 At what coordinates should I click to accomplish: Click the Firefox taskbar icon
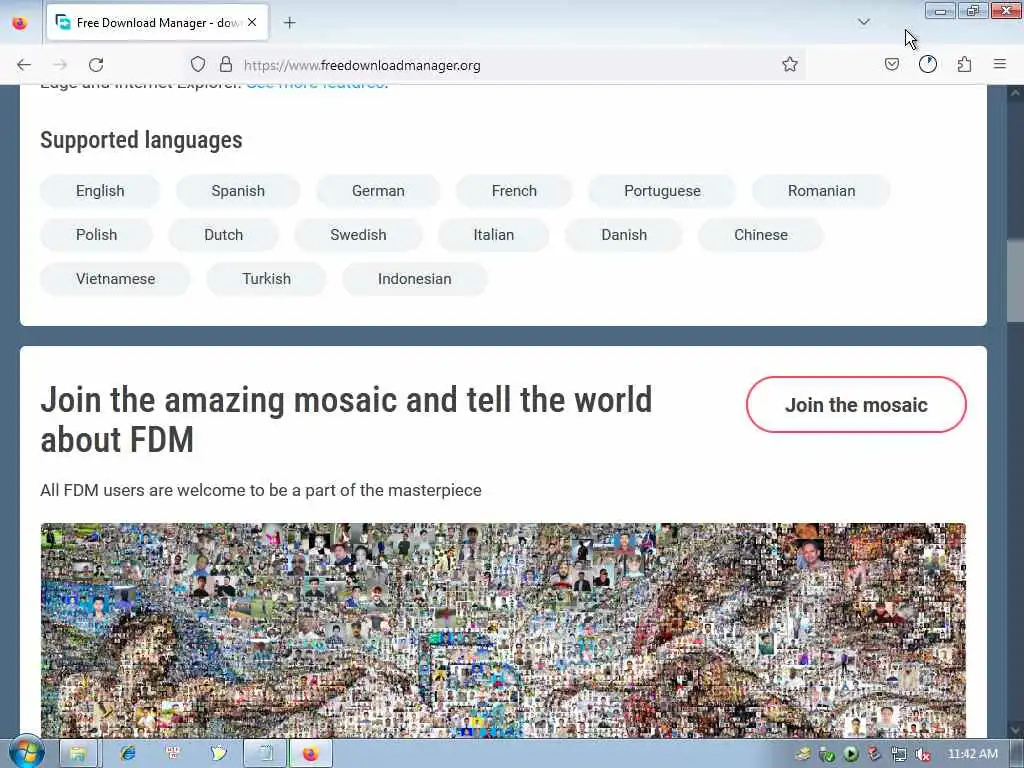point(311,754)
